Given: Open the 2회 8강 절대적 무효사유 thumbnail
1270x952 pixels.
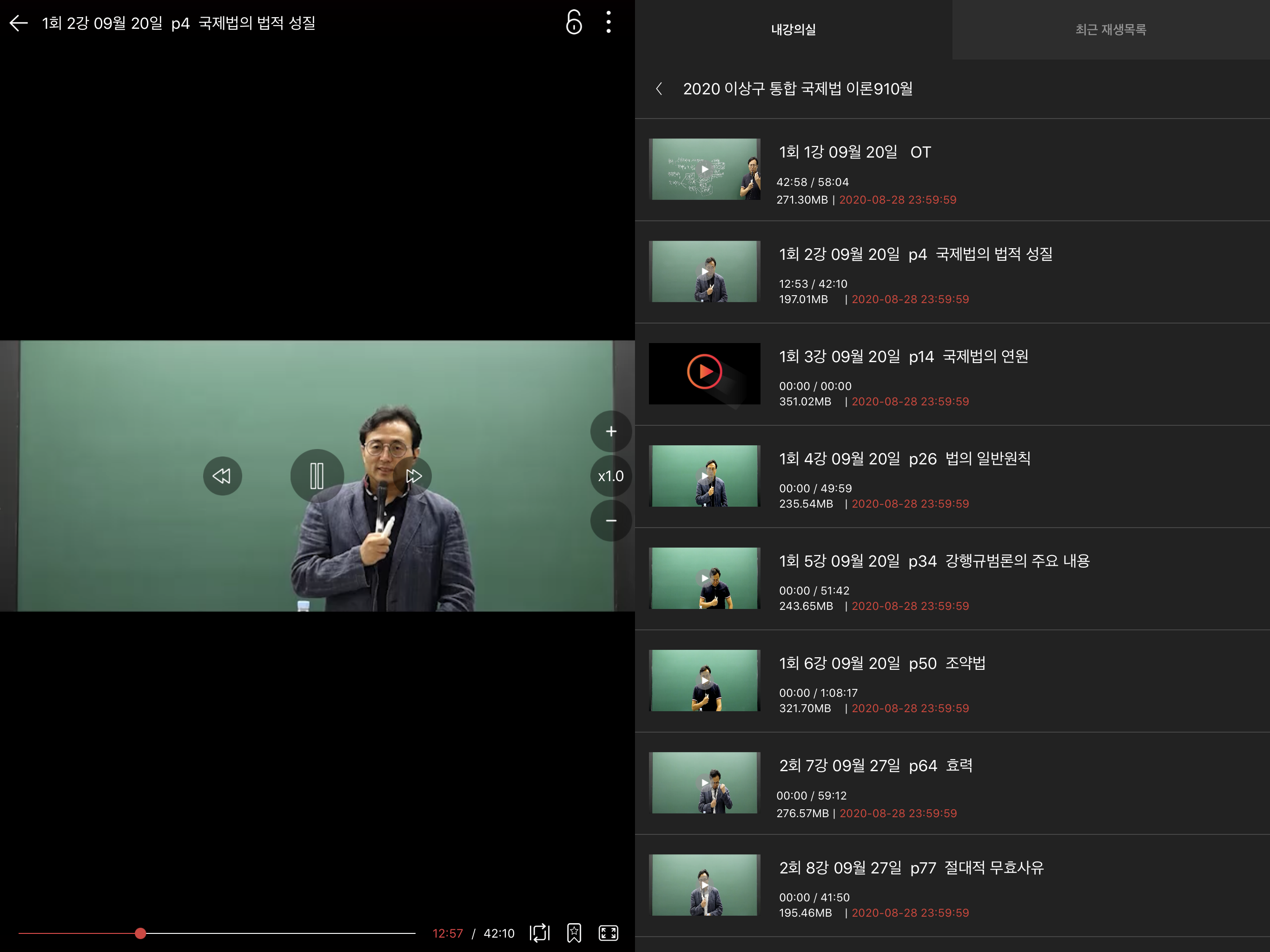Looking at the screenshot, I should click(x=704, y=884).
